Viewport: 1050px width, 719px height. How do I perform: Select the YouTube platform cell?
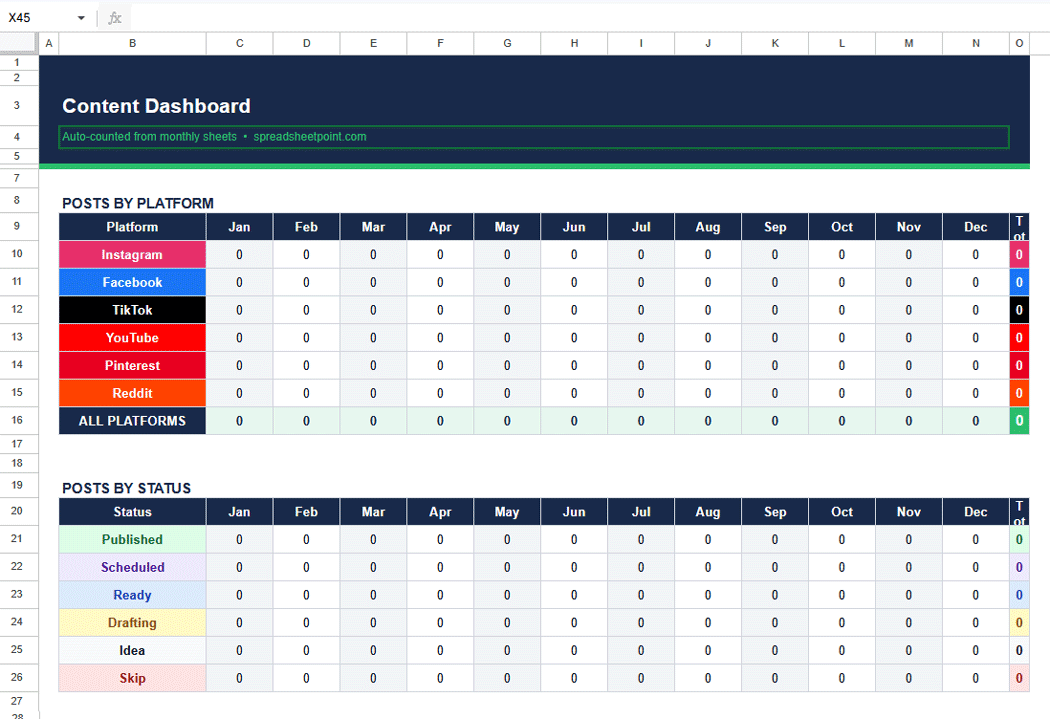tap(132, 337)
